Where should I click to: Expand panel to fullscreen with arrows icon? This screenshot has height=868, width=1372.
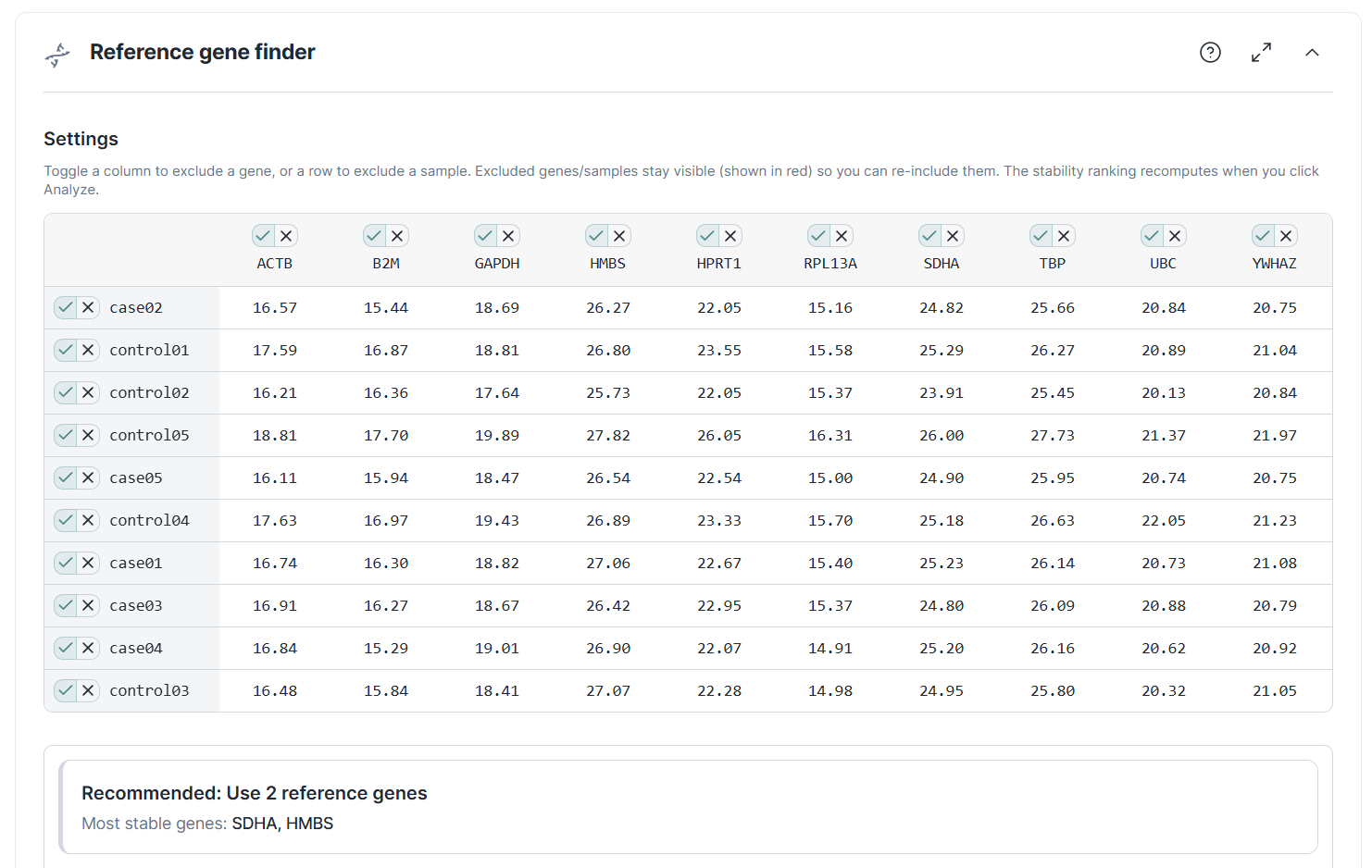[1261, 53]
